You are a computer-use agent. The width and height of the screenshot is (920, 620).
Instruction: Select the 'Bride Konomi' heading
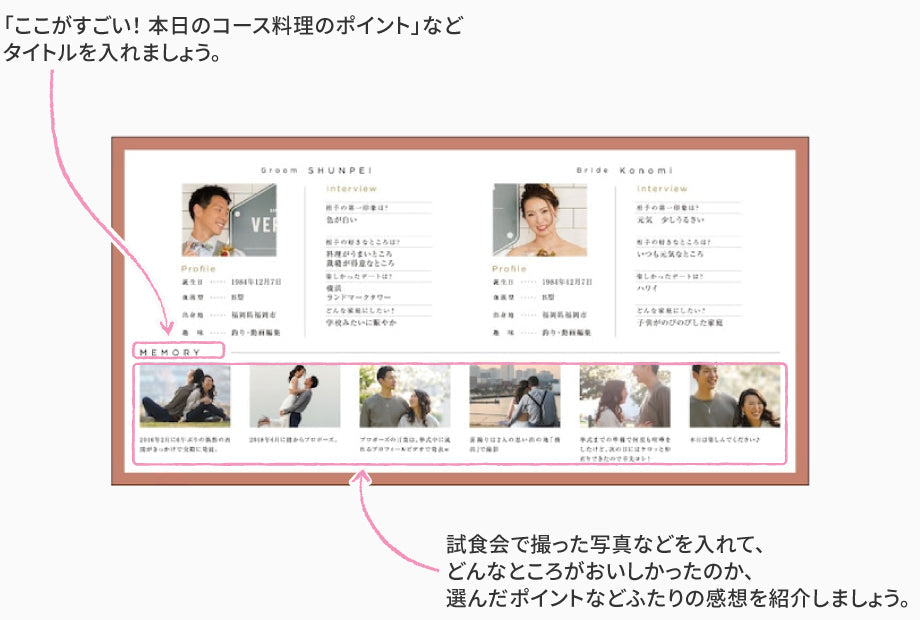625,170
